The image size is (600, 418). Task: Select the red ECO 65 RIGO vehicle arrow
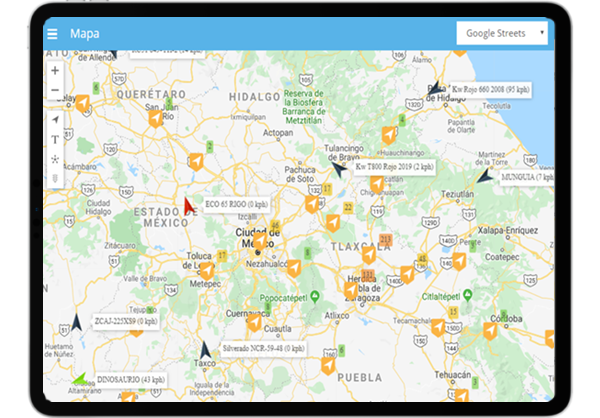188,206
